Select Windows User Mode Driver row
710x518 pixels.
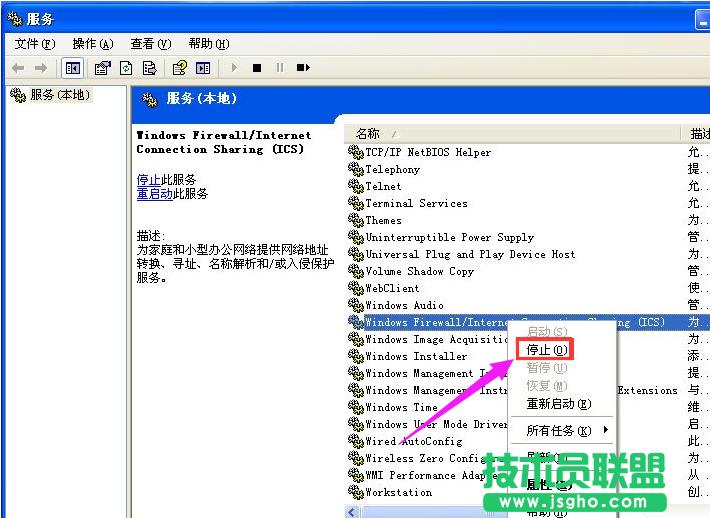coord(437,424)
